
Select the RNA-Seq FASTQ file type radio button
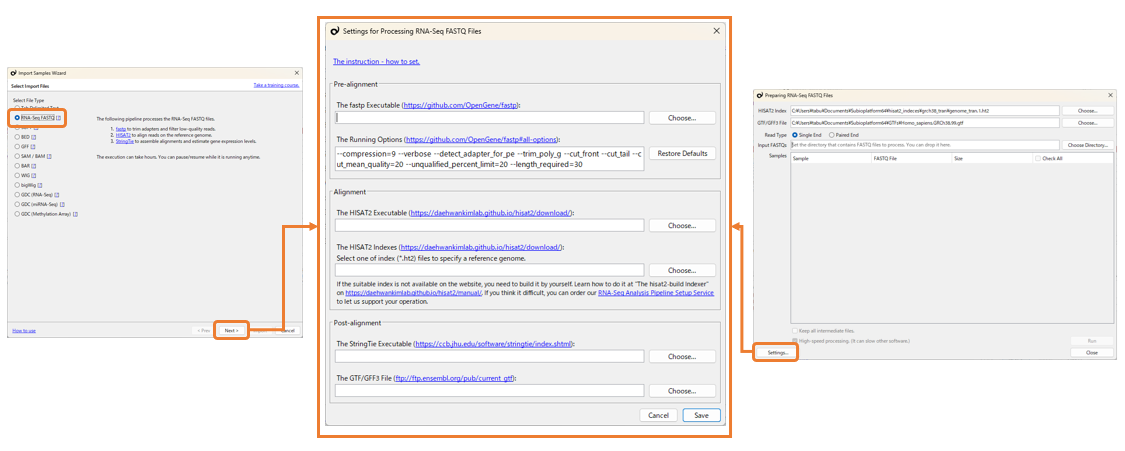[x=17, y=117]
